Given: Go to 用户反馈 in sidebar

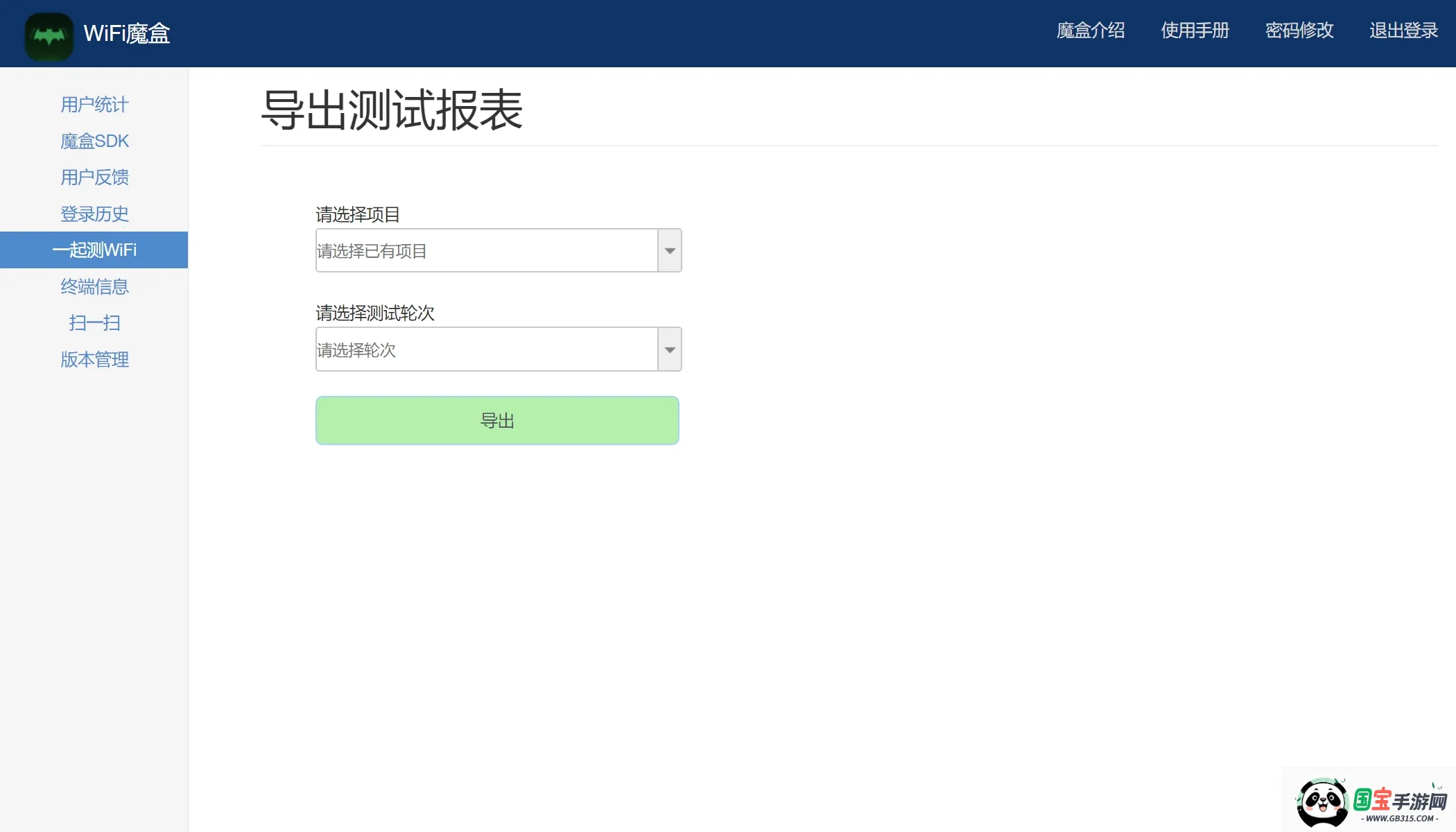Looking at the screenshot, I should (x=94, y=177).
